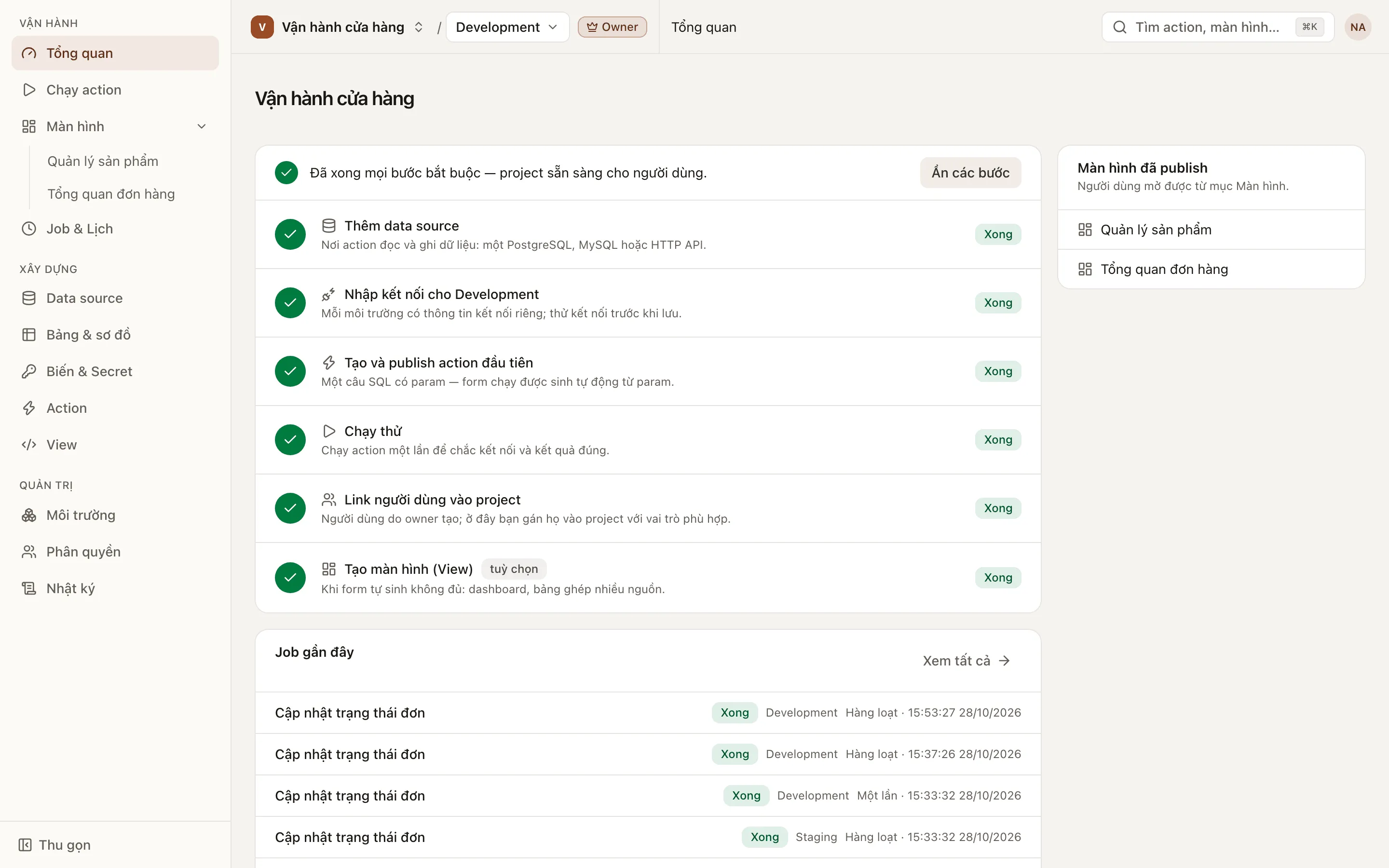Click the tuỳ chọn tag
This screenshot has height=868, width=1389.
click(514, 569)
